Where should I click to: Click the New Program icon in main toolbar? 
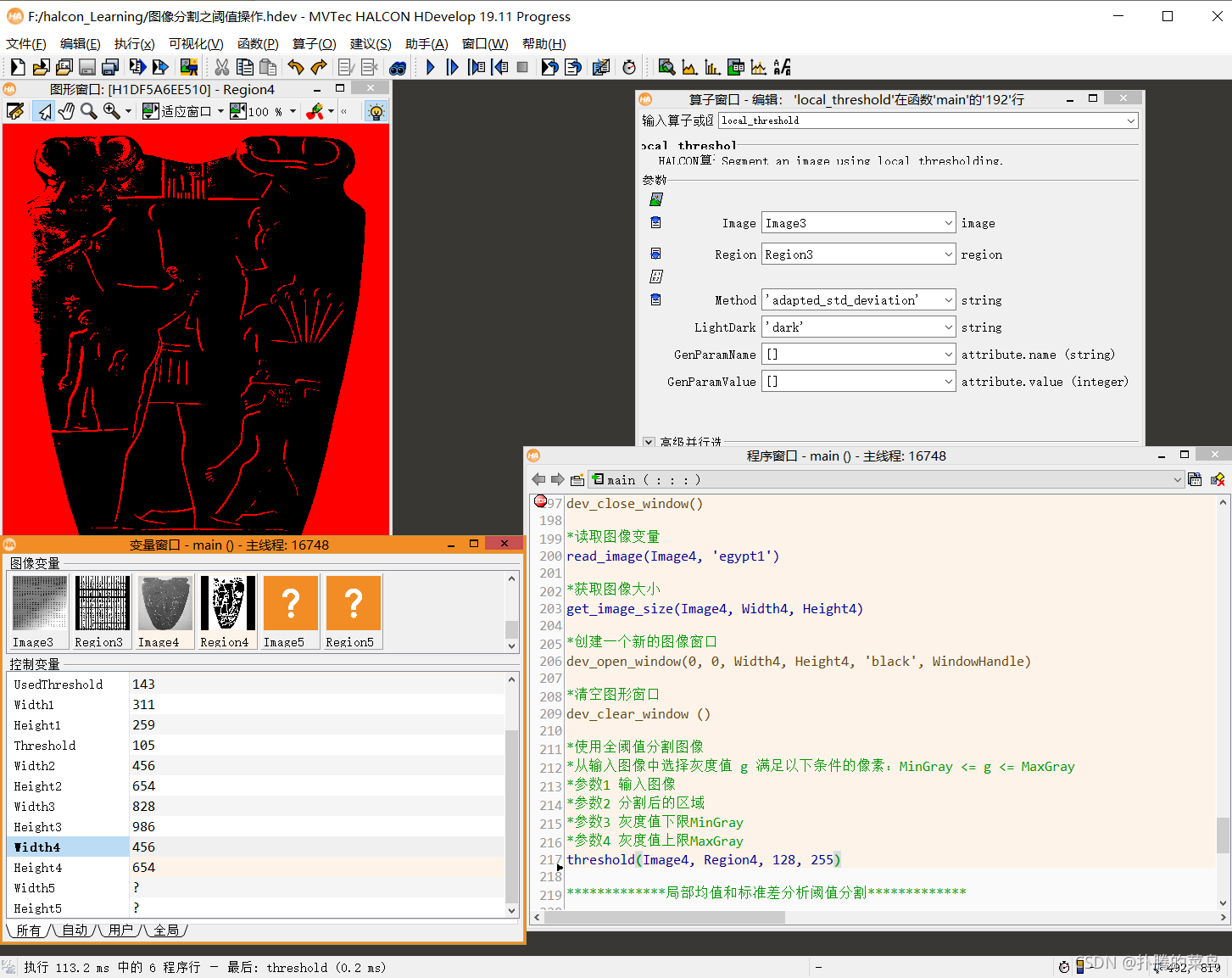click(18, 67)
